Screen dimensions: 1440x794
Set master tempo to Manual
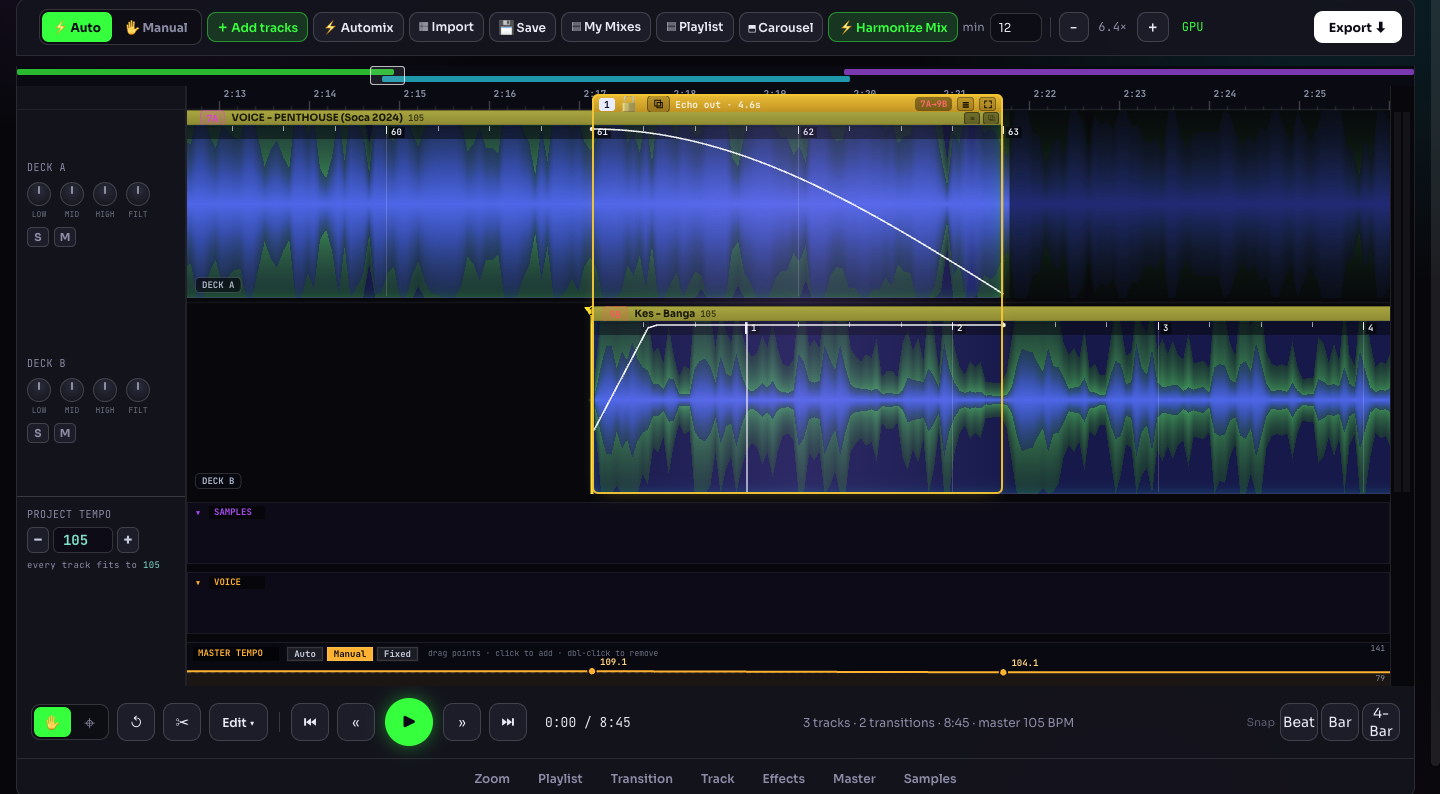(x=350, y=654)
